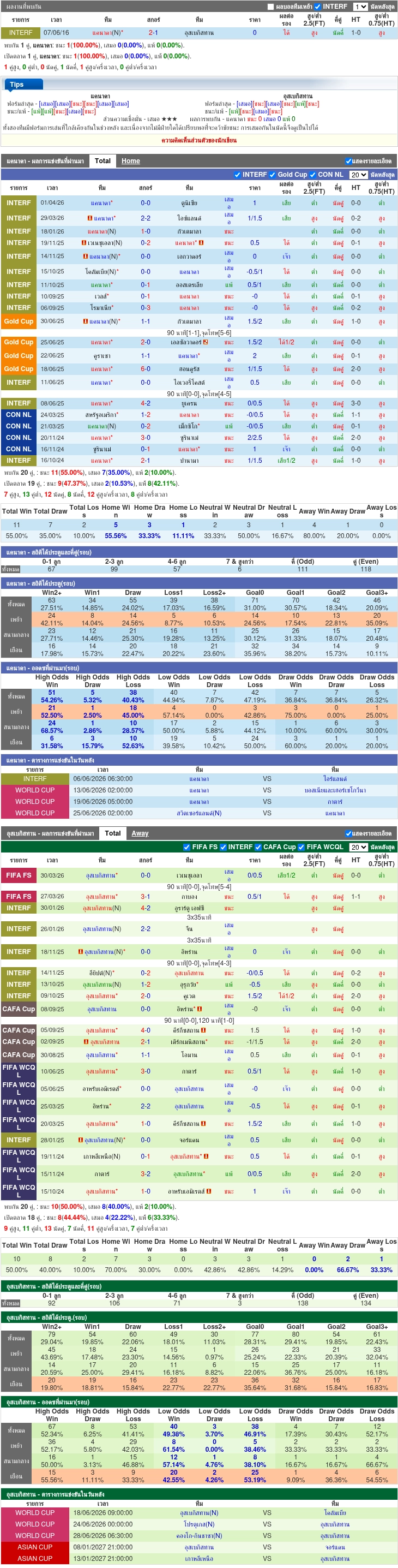Open team ไอซ์แลนด์ from the 29/03/26 match

tap(189, 218)
